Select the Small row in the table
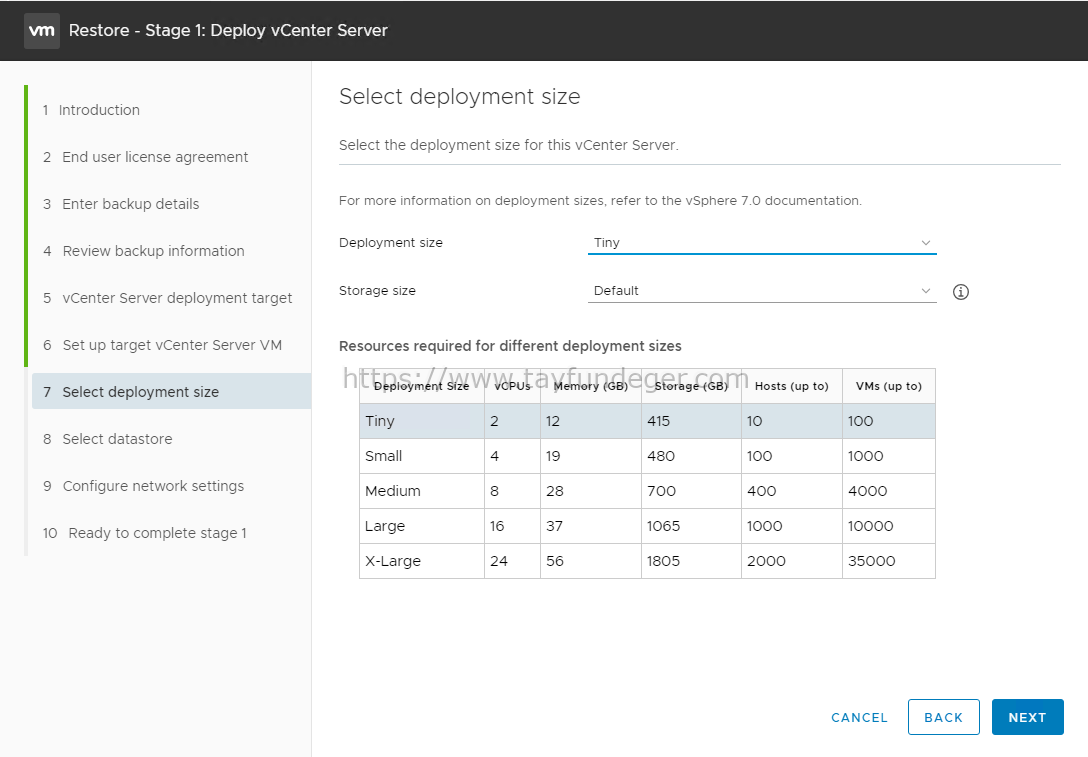The height and width of the screenshot is (757, 1088). pos(647,456)
